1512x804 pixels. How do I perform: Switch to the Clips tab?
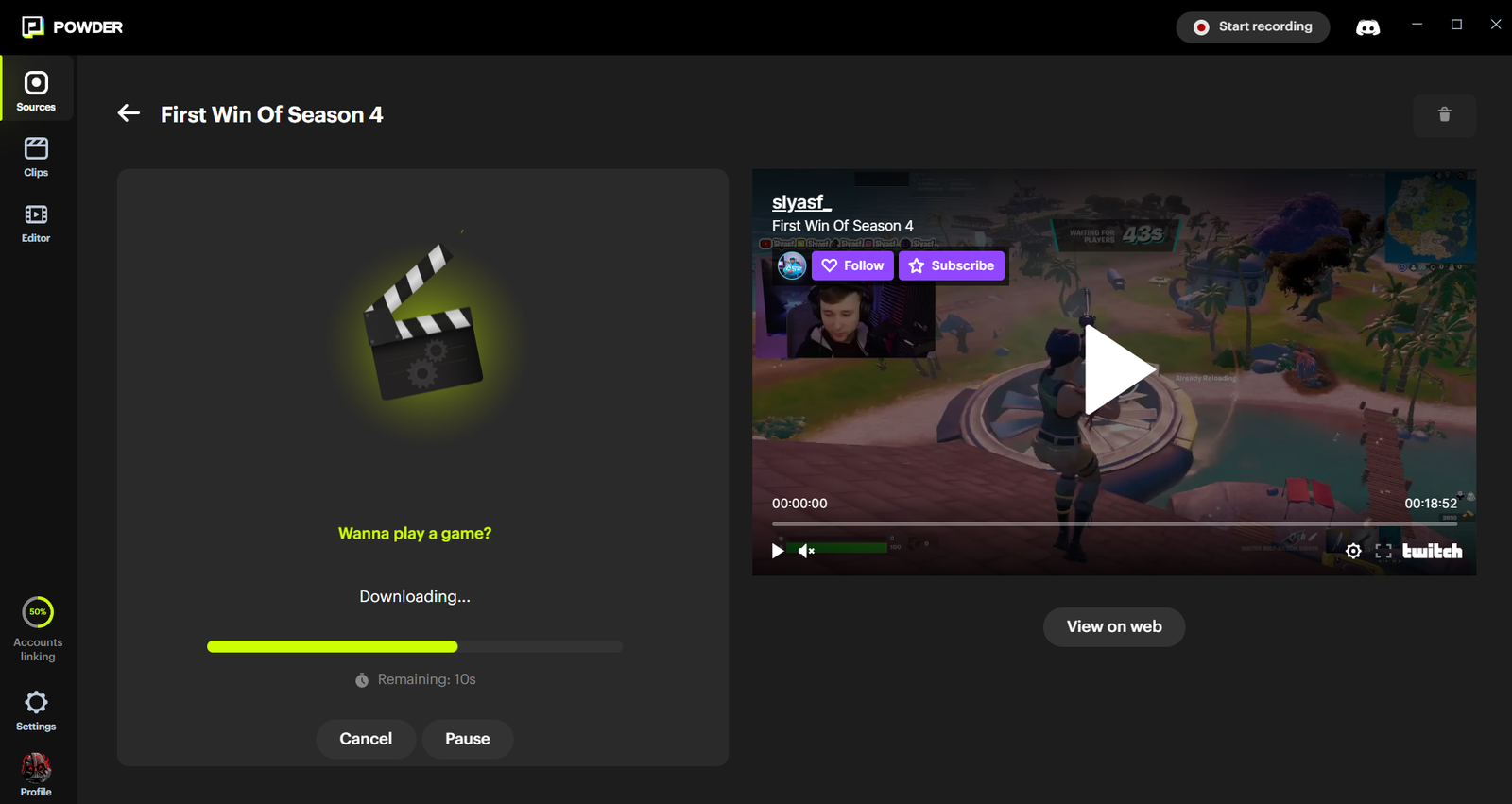pos(36,157)
